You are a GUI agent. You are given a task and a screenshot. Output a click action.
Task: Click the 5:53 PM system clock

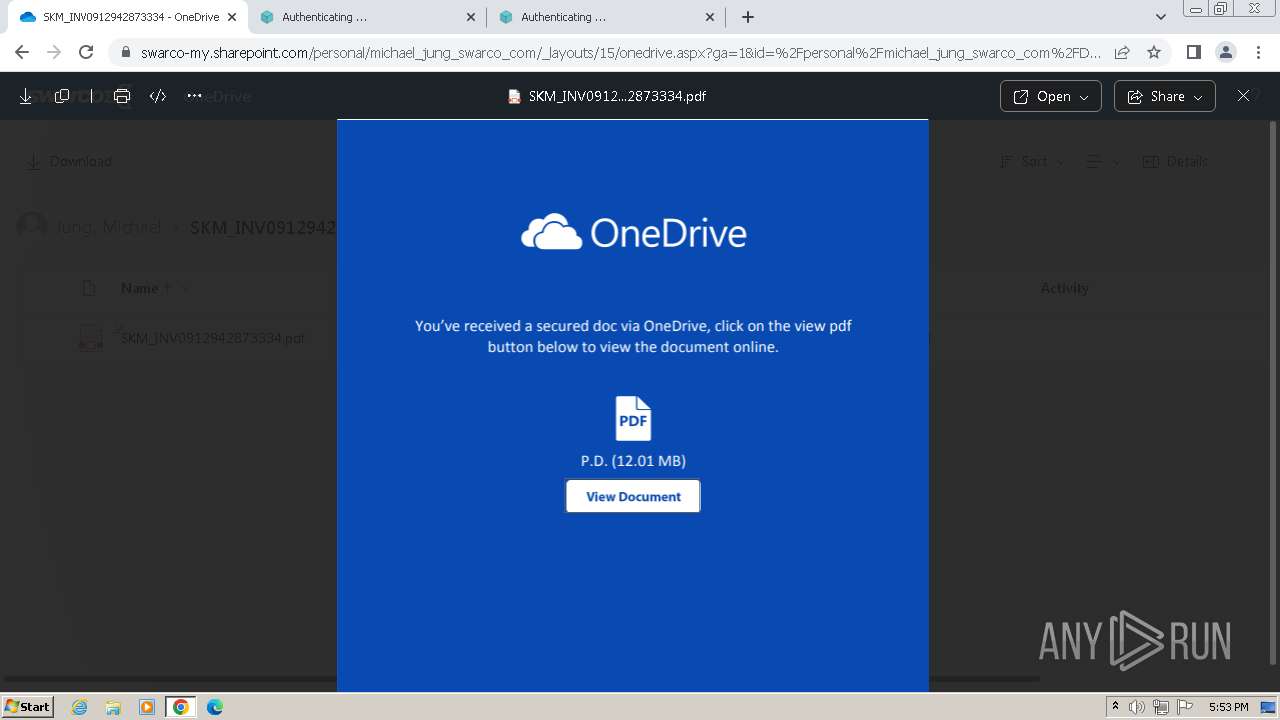pyautogui.click(x=1228, y=707)
